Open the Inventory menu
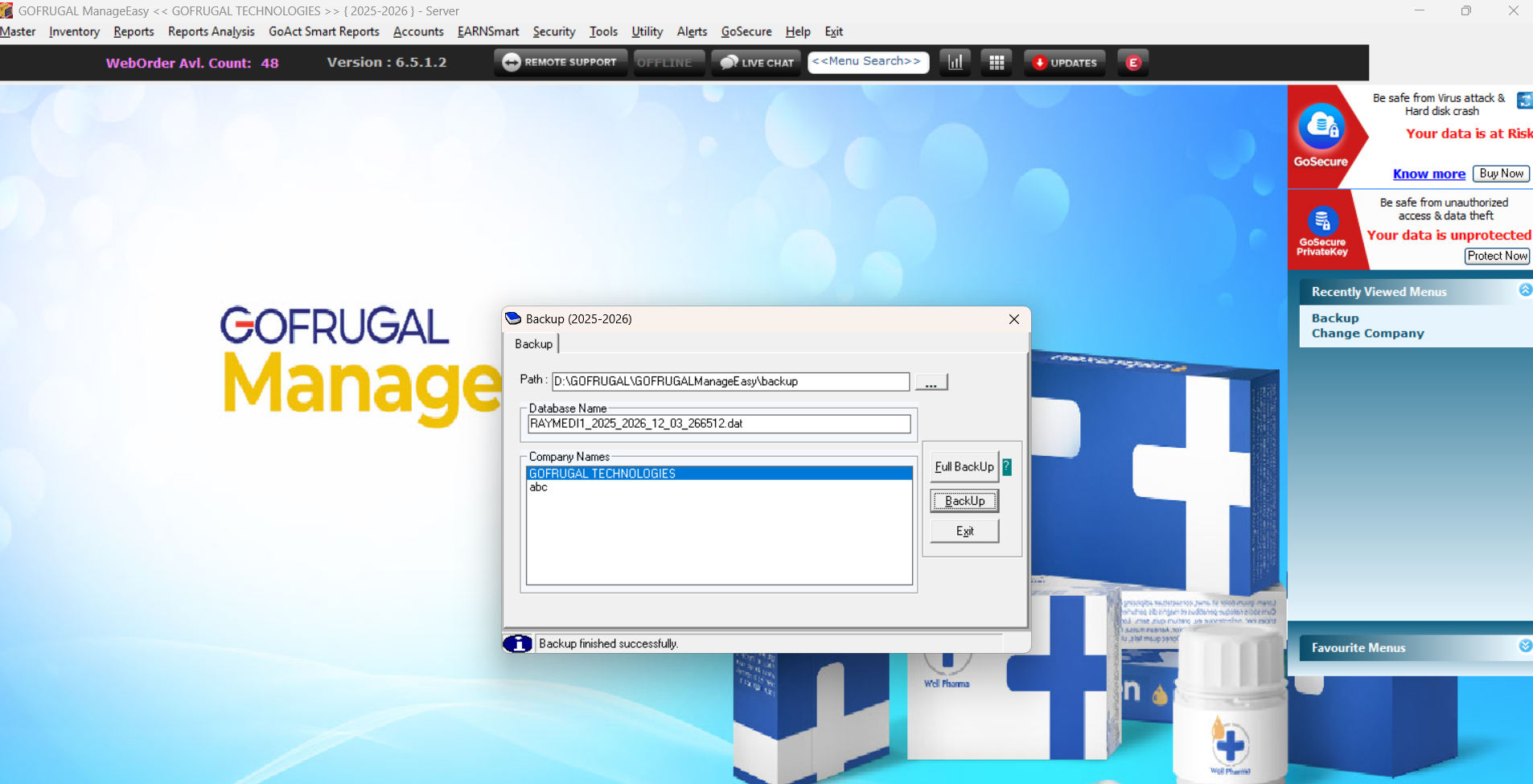 74,31
